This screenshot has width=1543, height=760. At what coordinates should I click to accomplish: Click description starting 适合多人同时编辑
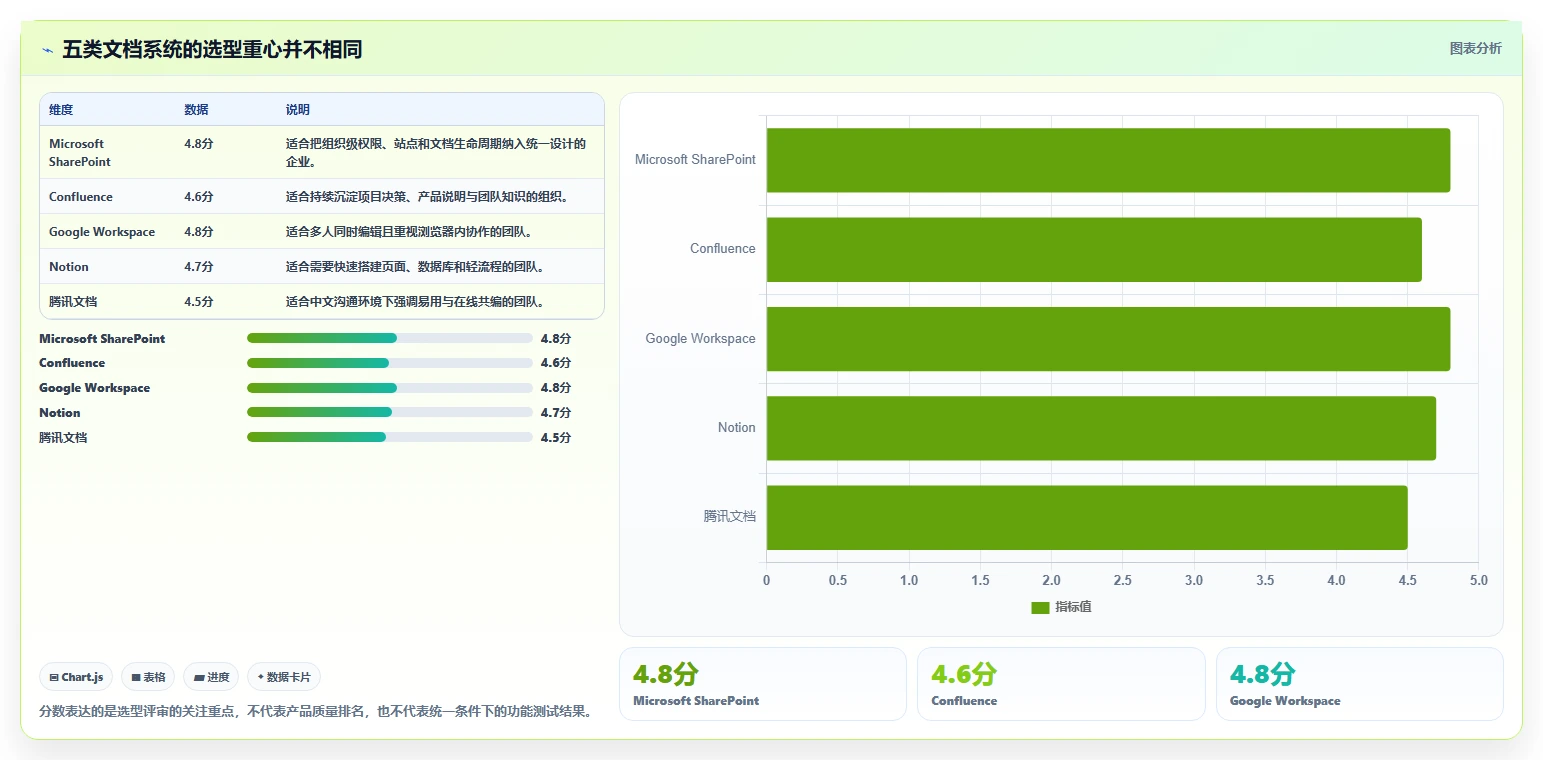pos(409,232)
